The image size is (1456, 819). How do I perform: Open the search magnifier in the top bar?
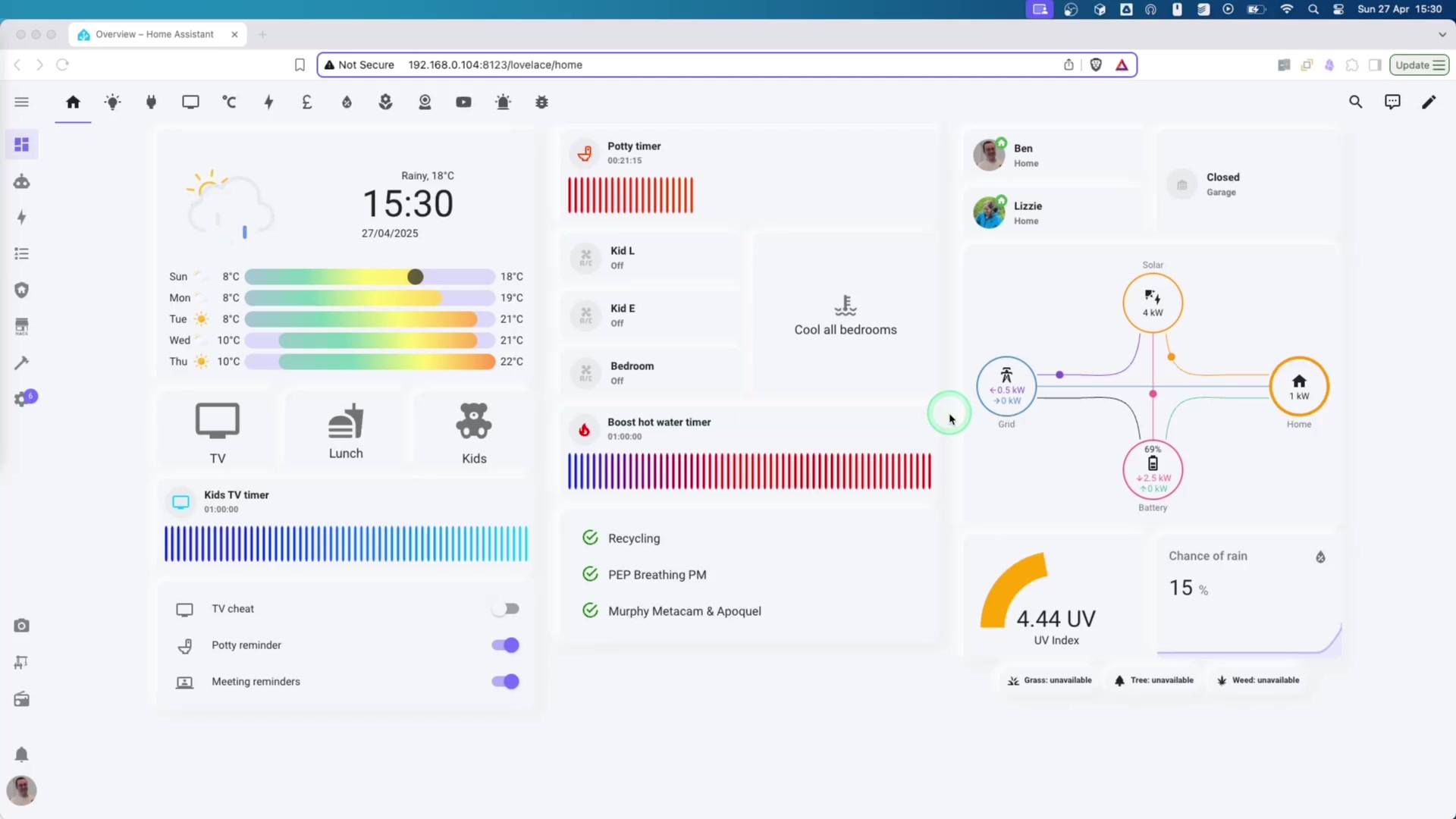(1356, 102)
